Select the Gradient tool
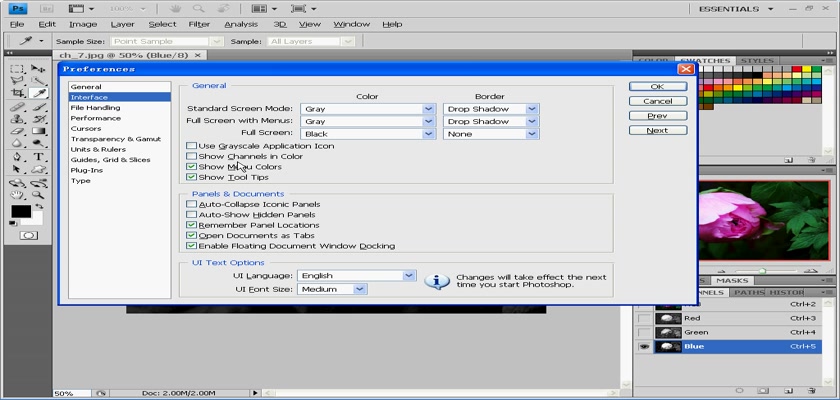The height and width of the screenshot is (400, 840). (x=38, y=131)
